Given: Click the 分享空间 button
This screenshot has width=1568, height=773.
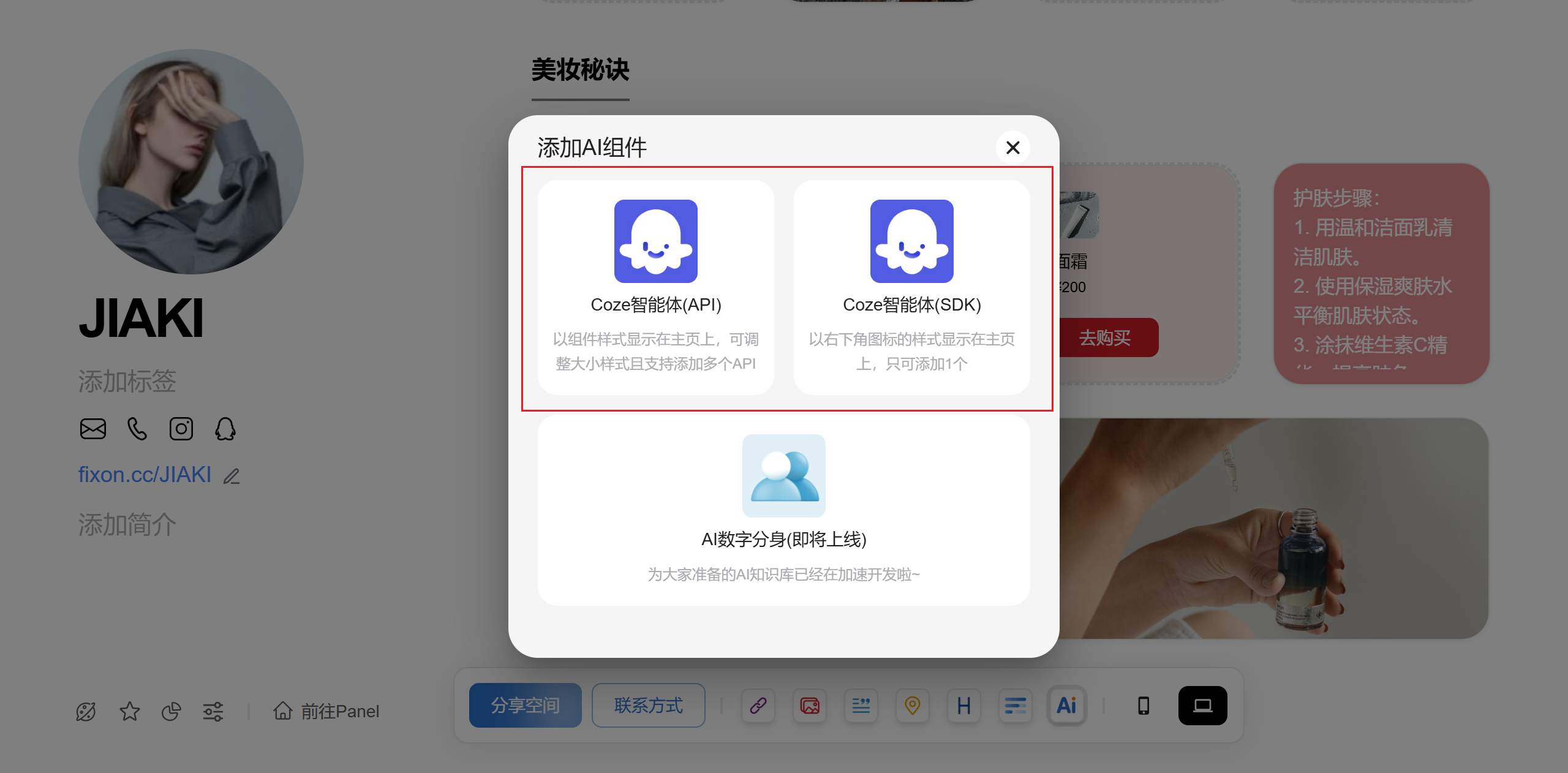Looking at the screenshot, I should 526,706.
